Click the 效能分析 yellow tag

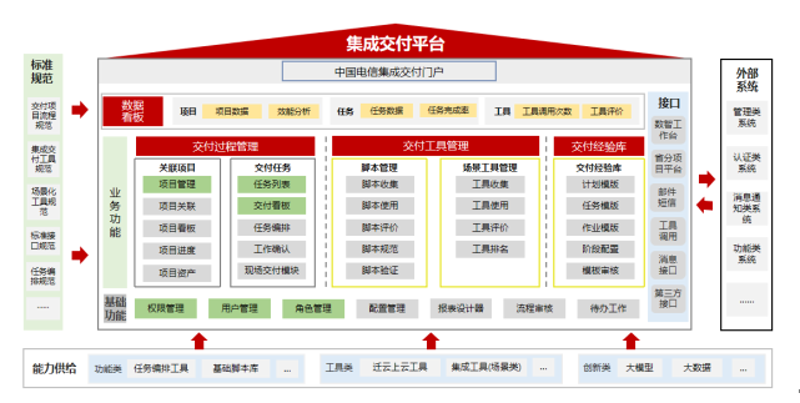[293, 111]
